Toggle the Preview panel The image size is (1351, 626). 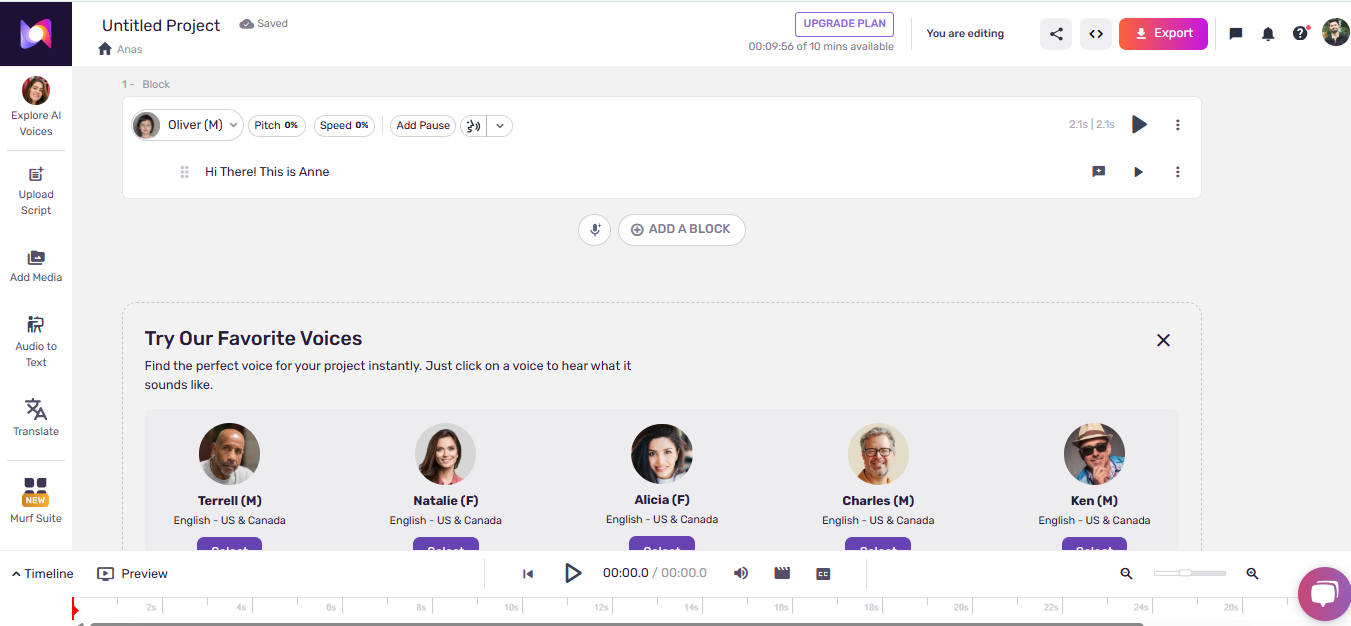(132, 574)
